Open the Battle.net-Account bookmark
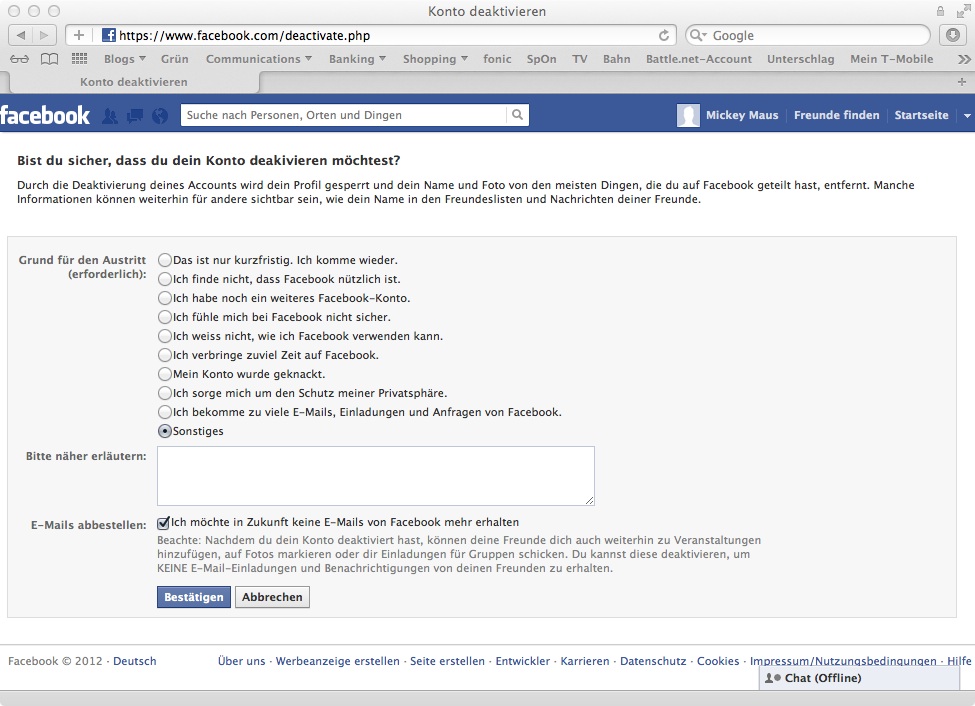Screen dimensions: 975x706 pyautogui.click(x=699, y=59)
